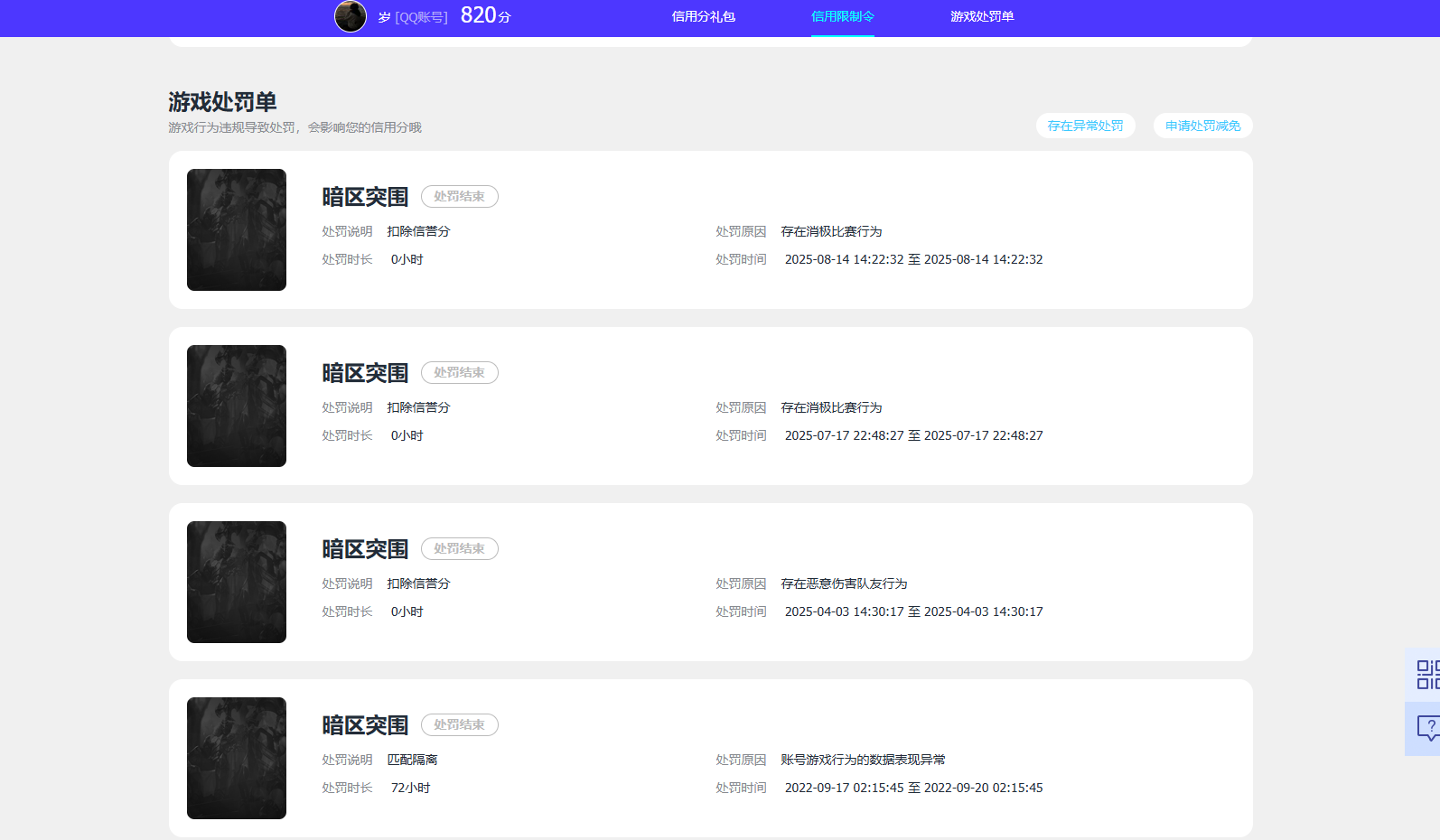Click the [QQ账号] label in header
Viewport: 1440px width, 840px height.
[421, 17]
